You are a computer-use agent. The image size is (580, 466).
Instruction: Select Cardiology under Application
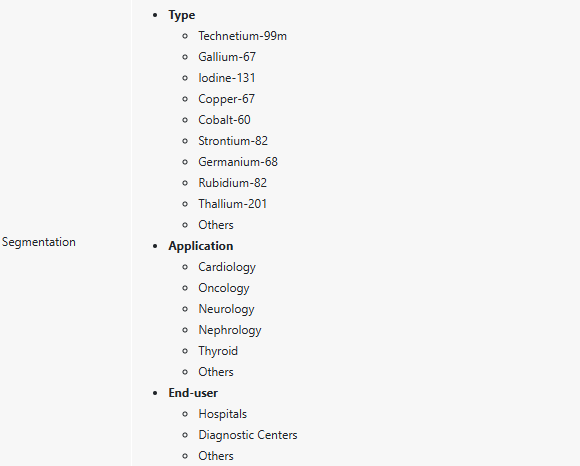pos(227,267)
